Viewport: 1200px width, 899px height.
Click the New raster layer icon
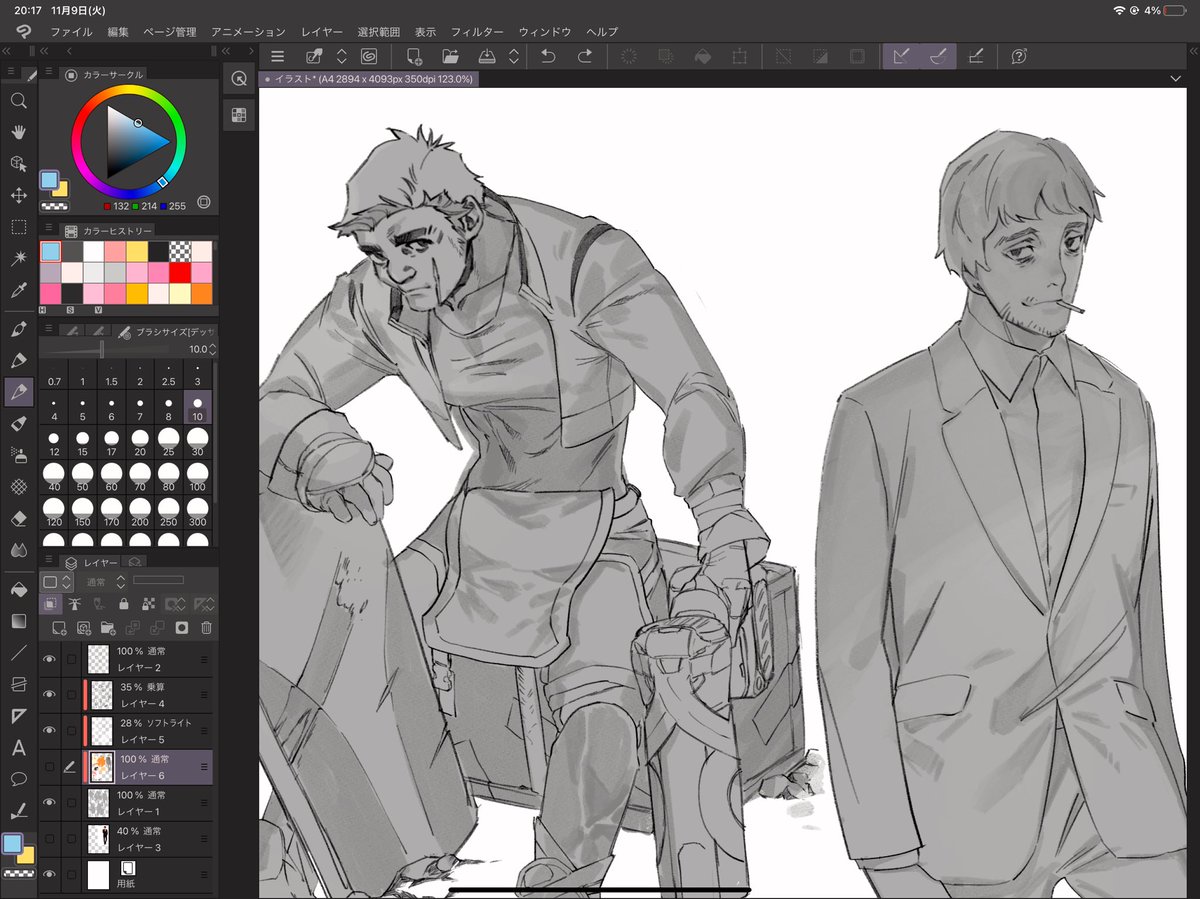point(59,628)
